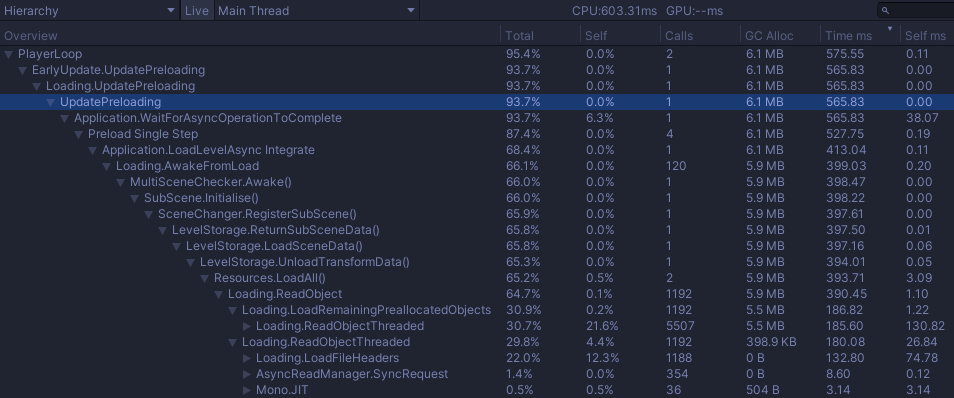Click the 21.6% Self value
The width and height of the screenshot is (954, 398).
[602, 326]
